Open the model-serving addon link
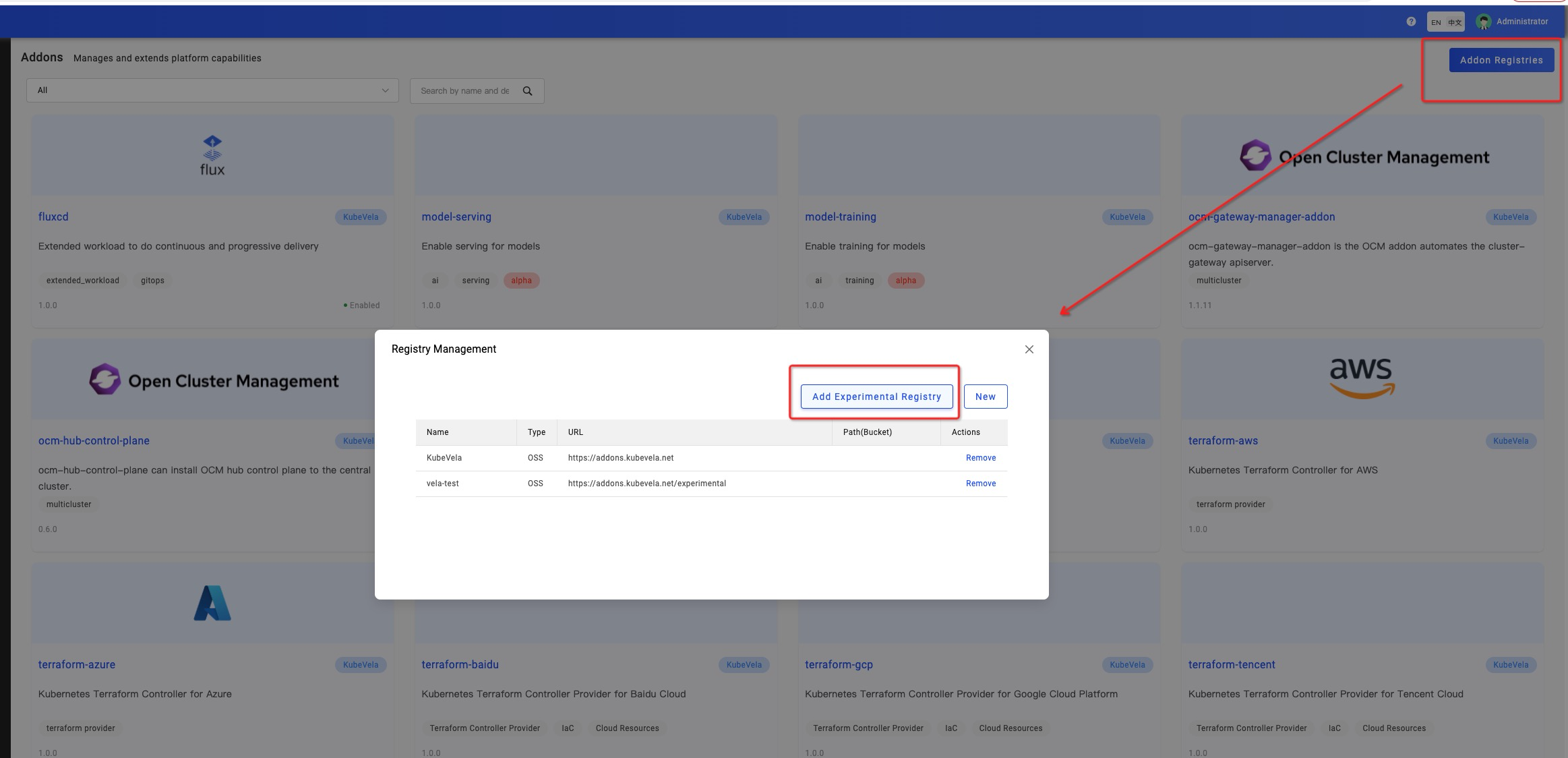The height and width of the screenshot is (758, 1568). tap(456, 217)
